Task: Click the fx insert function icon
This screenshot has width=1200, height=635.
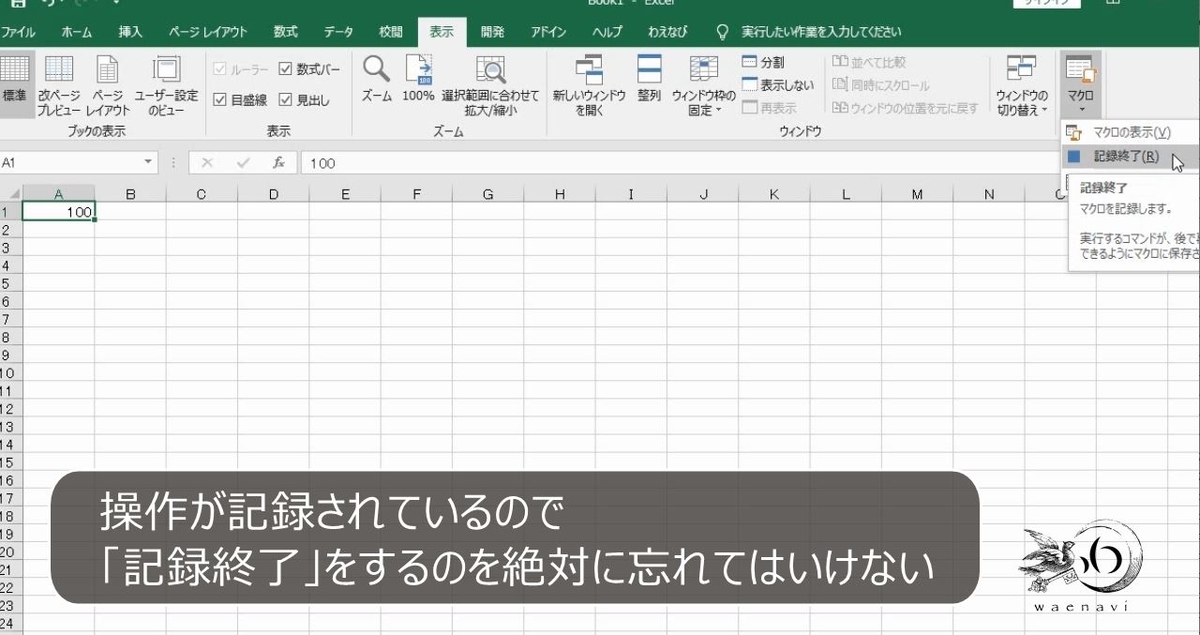Action: tap(279, 163)
